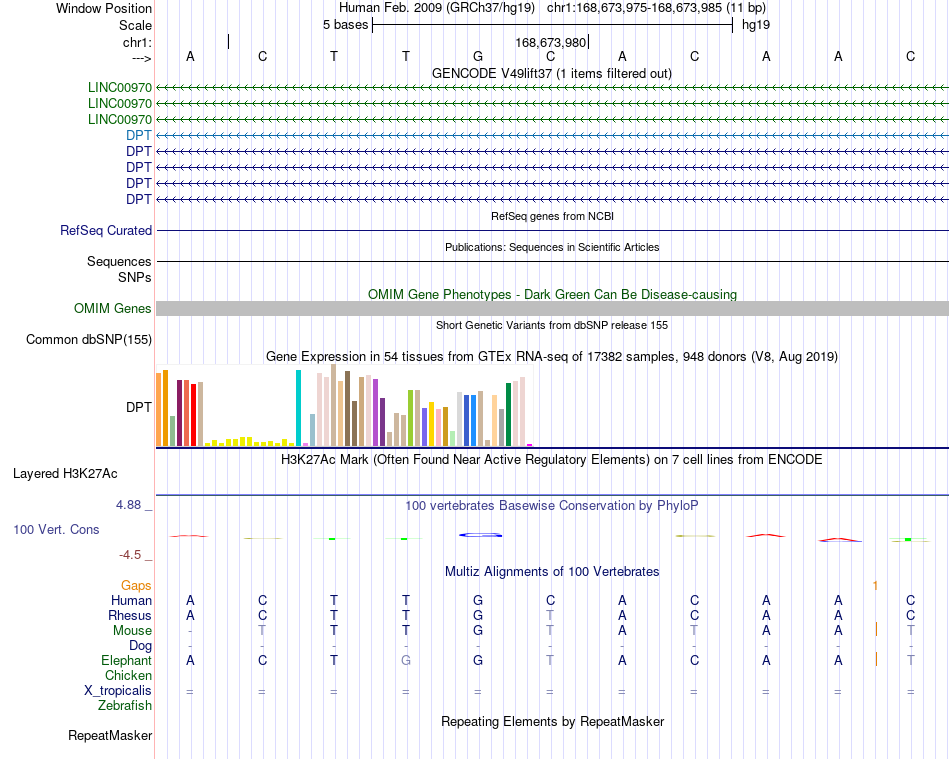The image size is (950, 759).
Task: Click the Multiz Alignments of 100 Vertebrates title
Action: (x=552, y=571)
